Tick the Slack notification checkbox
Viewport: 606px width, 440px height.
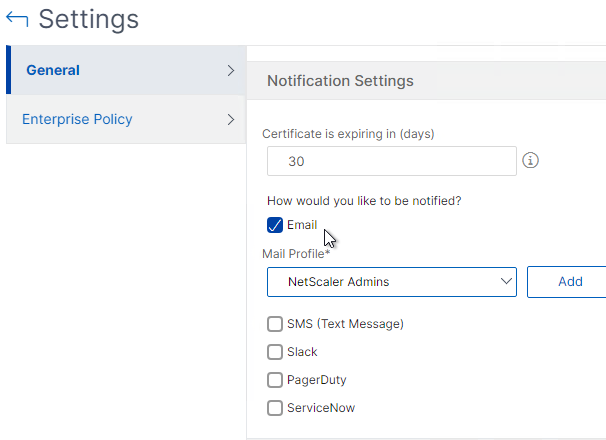tap(275, 352)
